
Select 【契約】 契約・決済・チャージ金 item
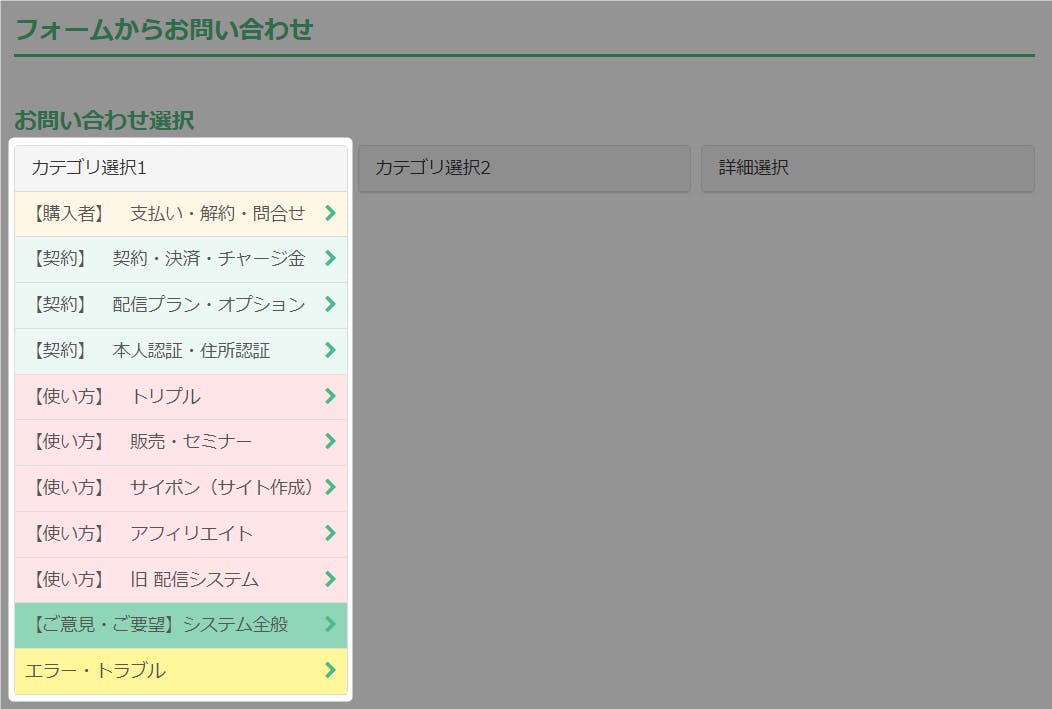tap(168, 259)
